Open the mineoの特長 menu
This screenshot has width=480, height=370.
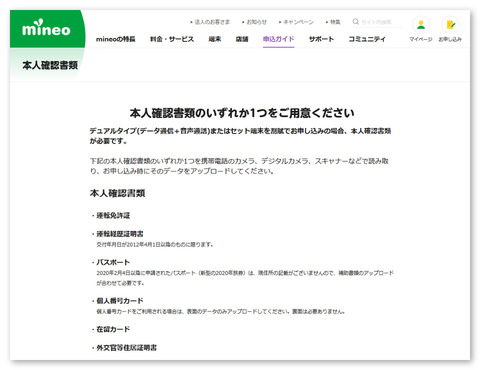coord(116,39)
